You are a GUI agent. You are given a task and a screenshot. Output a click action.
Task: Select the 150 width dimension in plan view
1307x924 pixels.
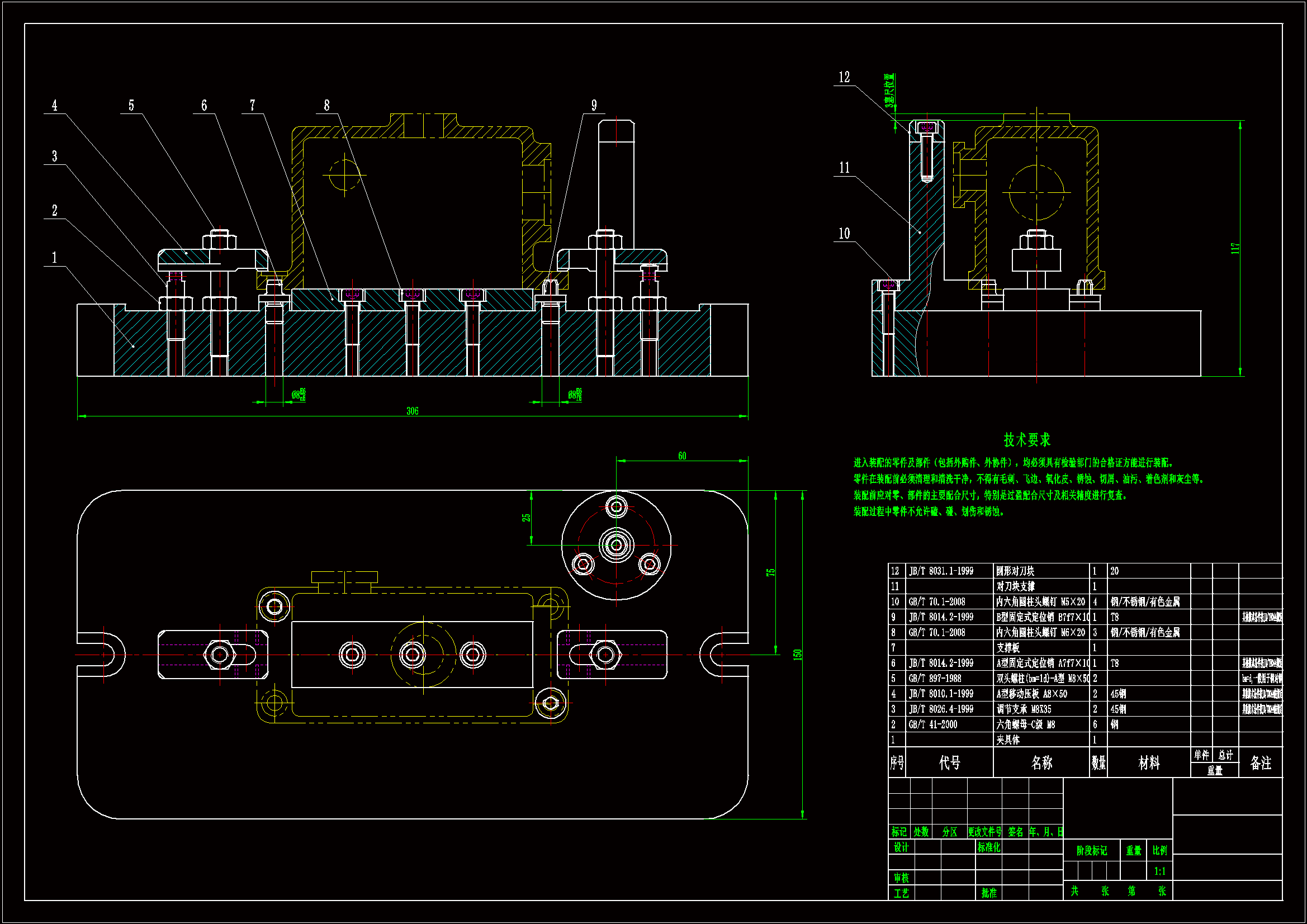[798, 655]
